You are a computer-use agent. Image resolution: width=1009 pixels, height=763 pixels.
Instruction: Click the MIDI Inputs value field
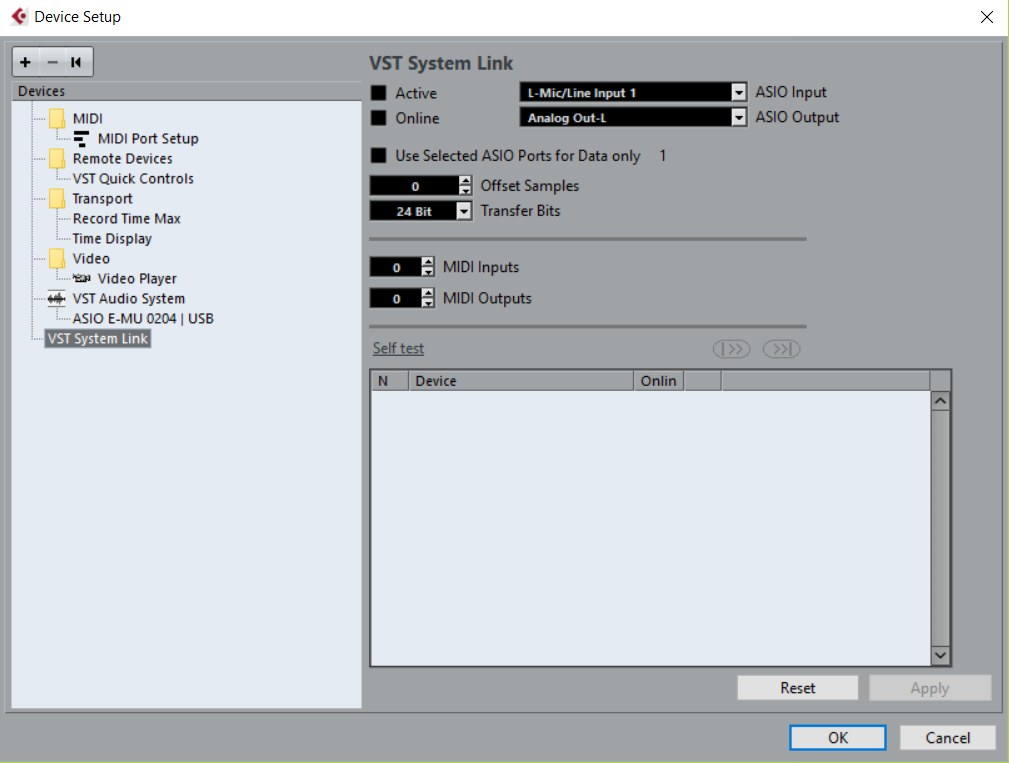click(x=396, y=267)
